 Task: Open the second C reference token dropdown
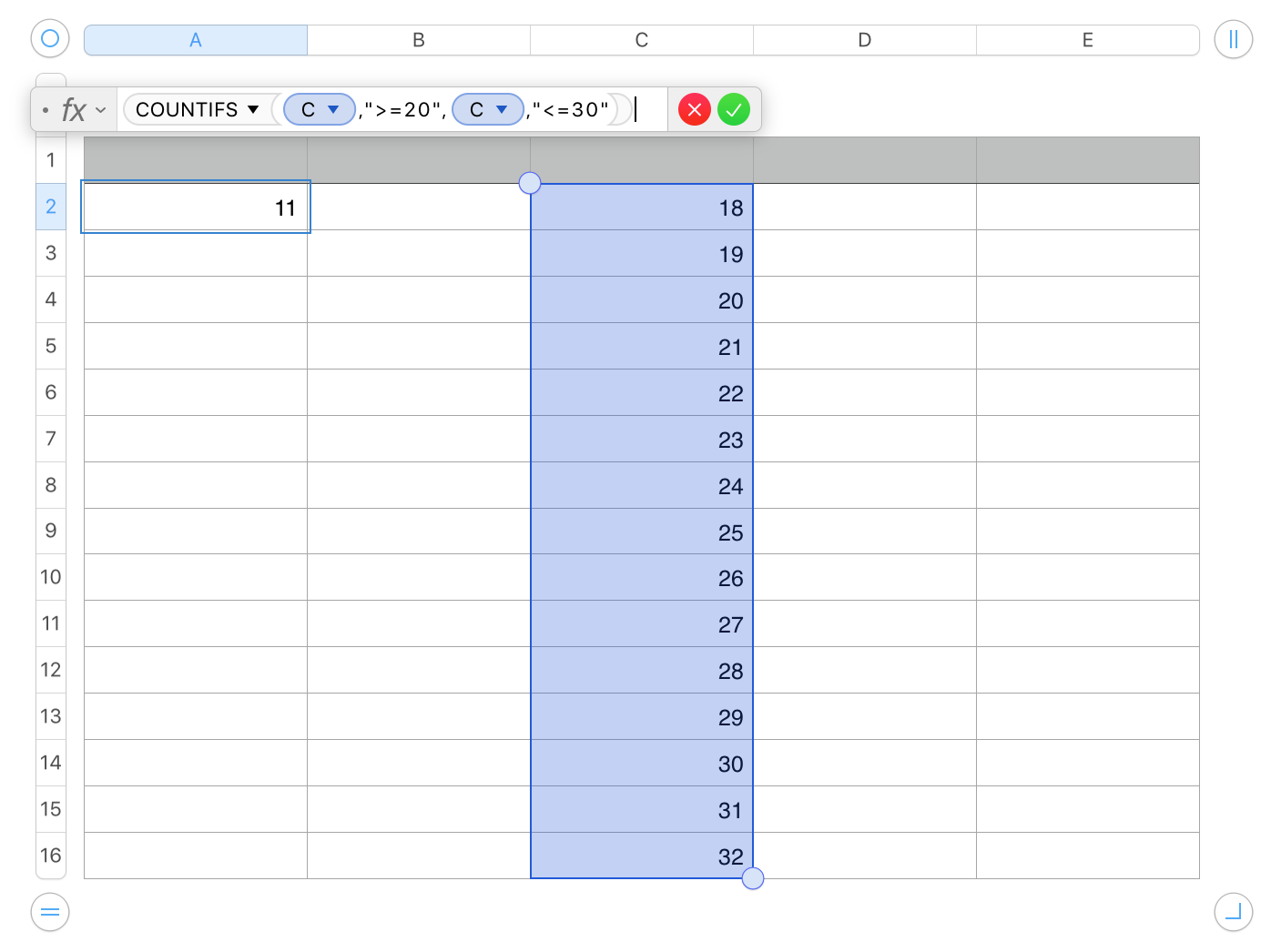(x=502, y=109)
